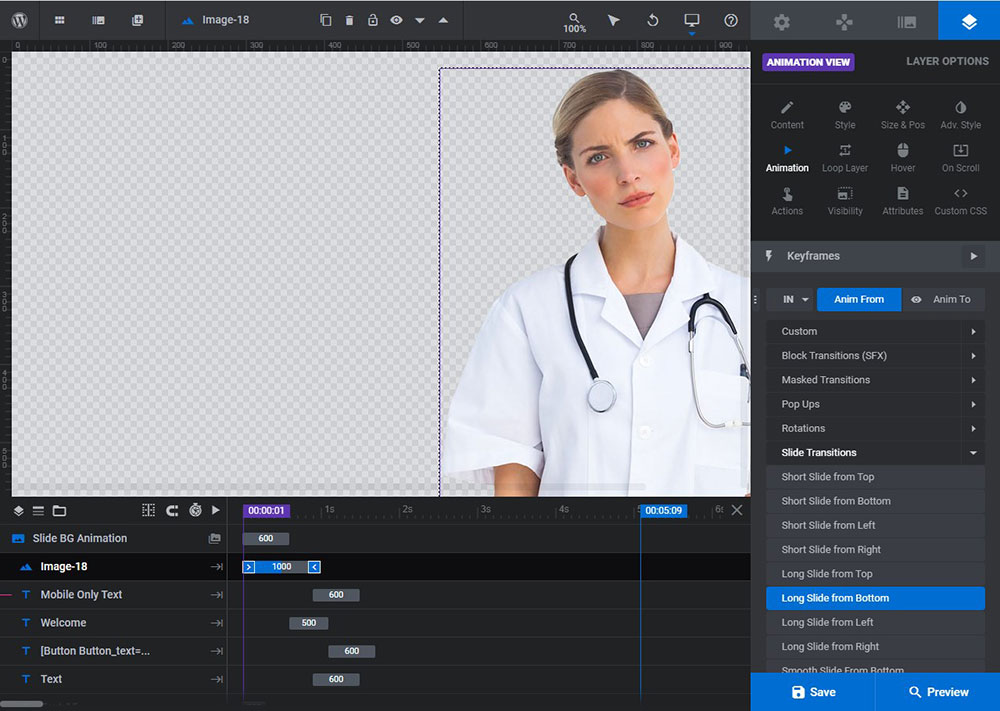Open the Adv. Style options

tap(960, 115)
